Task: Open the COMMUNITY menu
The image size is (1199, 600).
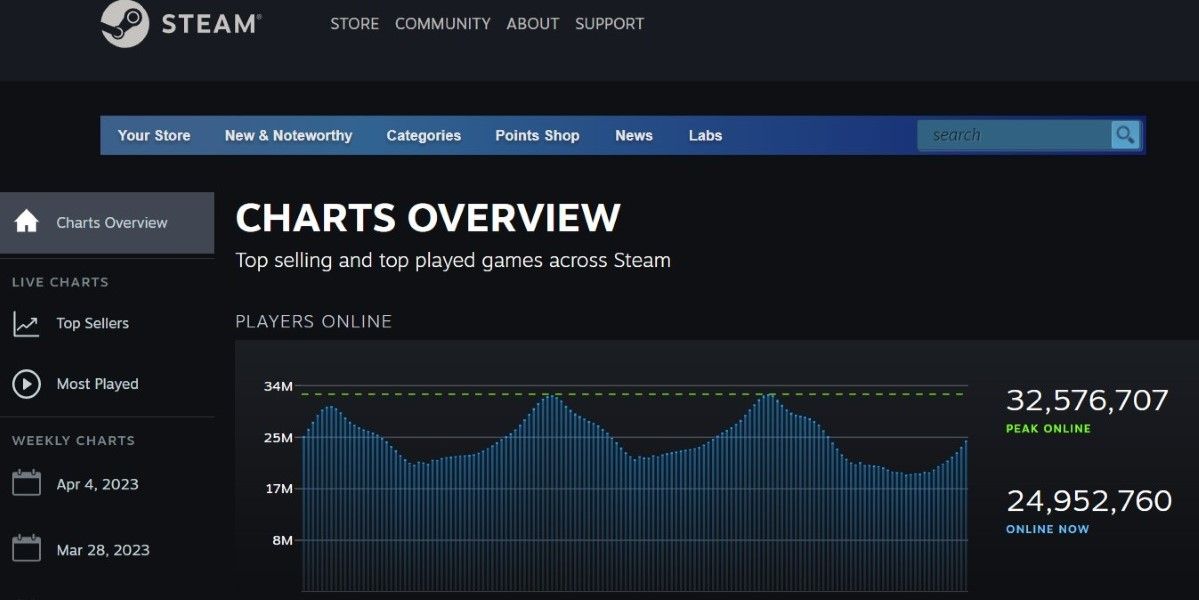Action: [x=443, y=24]
